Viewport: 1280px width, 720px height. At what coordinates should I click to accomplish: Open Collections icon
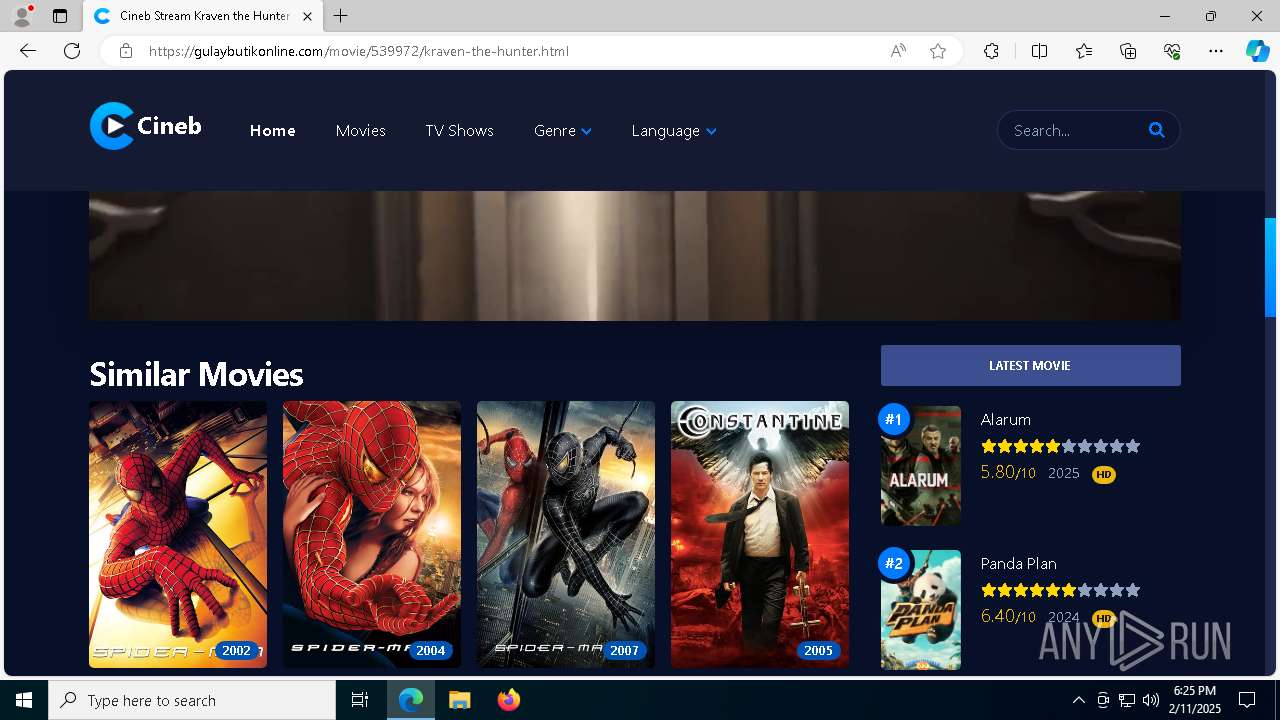point(1128,51)
